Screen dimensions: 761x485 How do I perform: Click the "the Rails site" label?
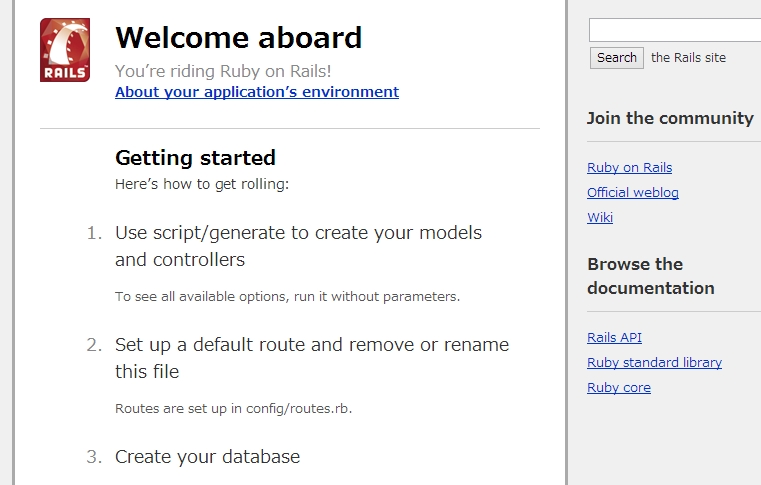click(x=688, y=58)
